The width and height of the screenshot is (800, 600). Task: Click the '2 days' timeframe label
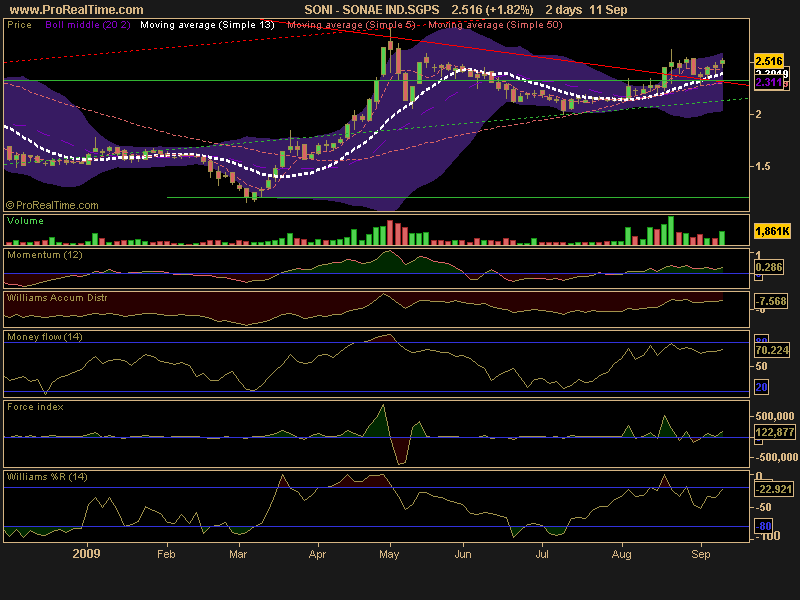coord(563,10)
